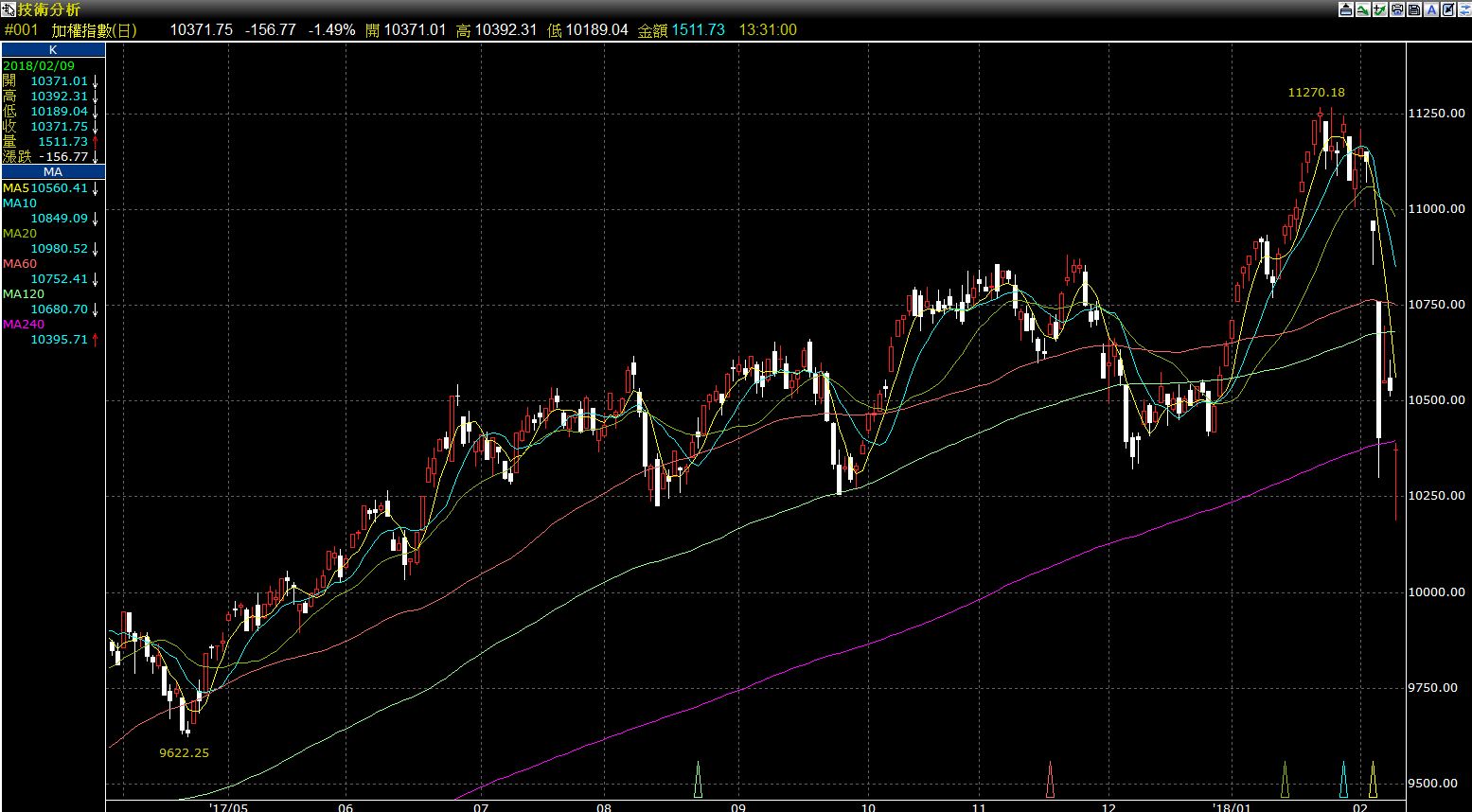Click the 量 1511.73 row in K panel

tap(51, 142)
